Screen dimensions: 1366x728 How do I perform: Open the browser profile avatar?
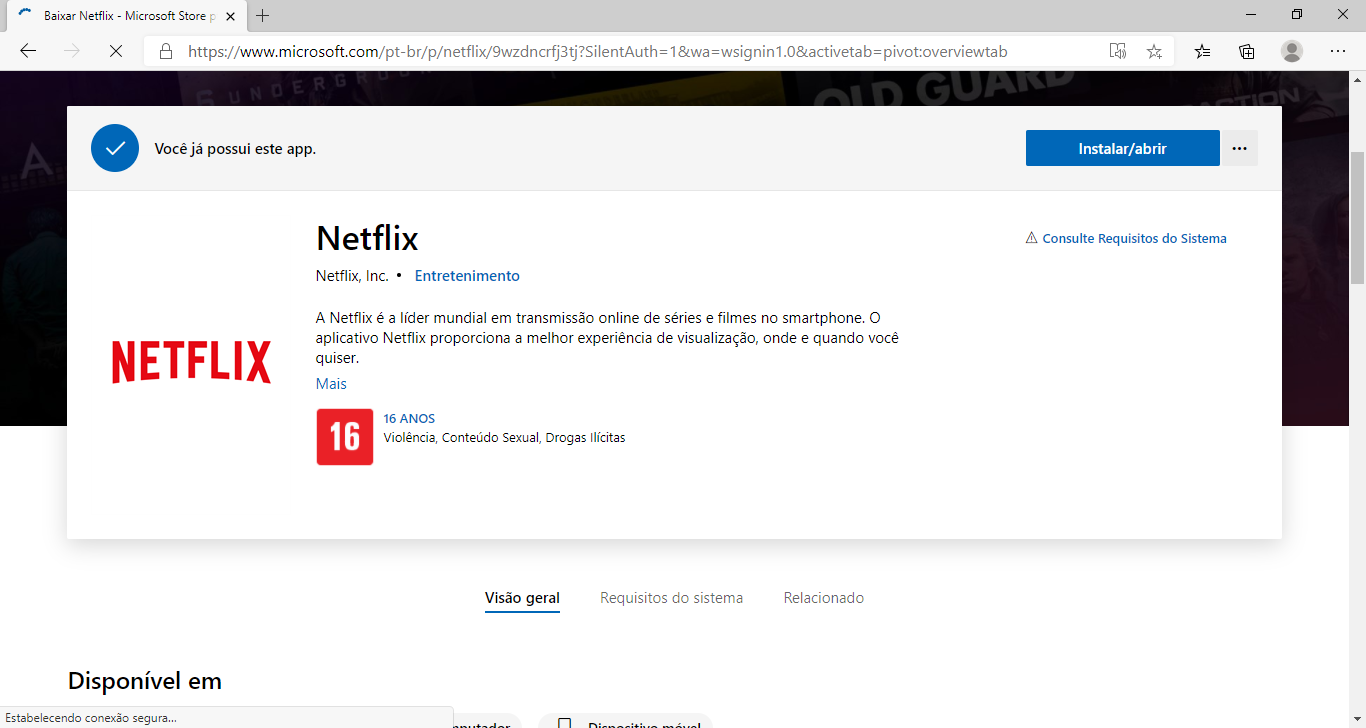click(1292, 51)
